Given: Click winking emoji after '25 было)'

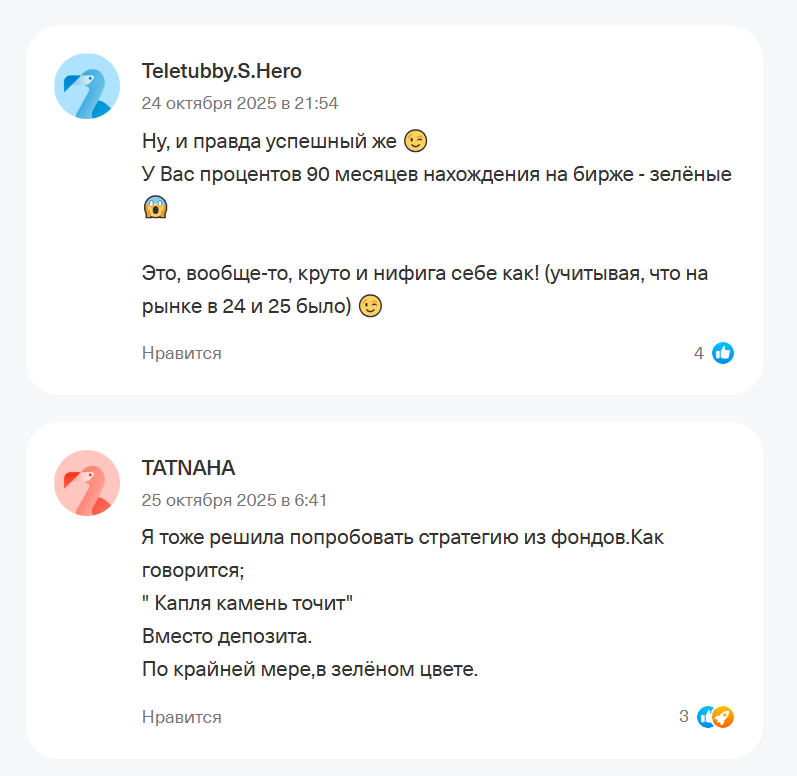Looking at the screenshot, I should 371,307.
